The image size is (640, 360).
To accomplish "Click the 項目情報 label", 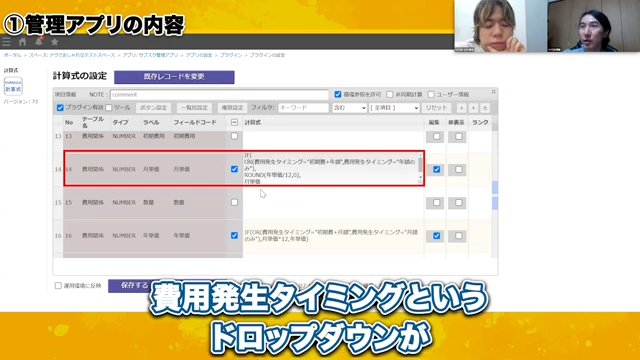I will [65, 94].
